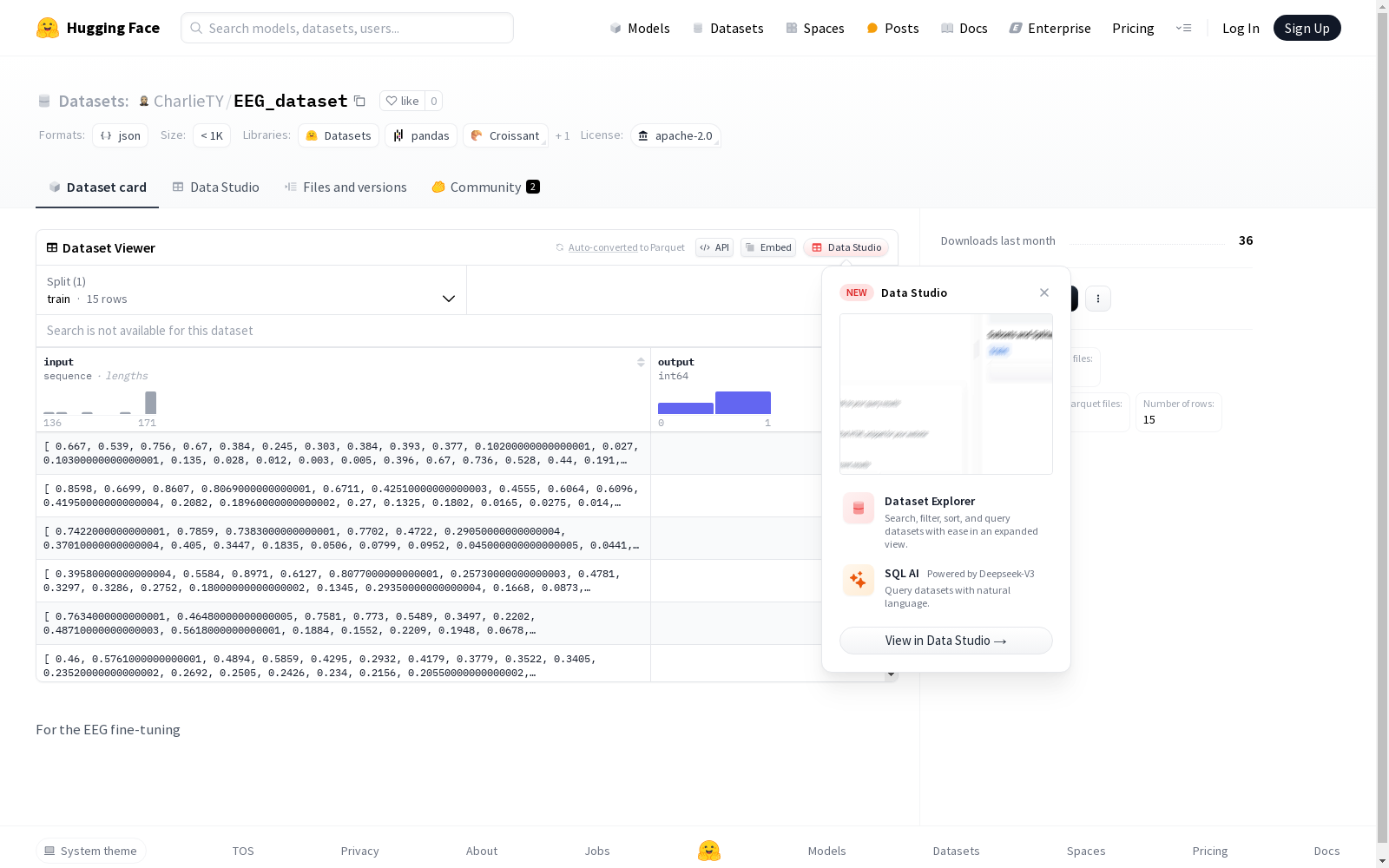Open Spaces in top navigation
This screenshot has width=1389, height=868.
(815, 28)
